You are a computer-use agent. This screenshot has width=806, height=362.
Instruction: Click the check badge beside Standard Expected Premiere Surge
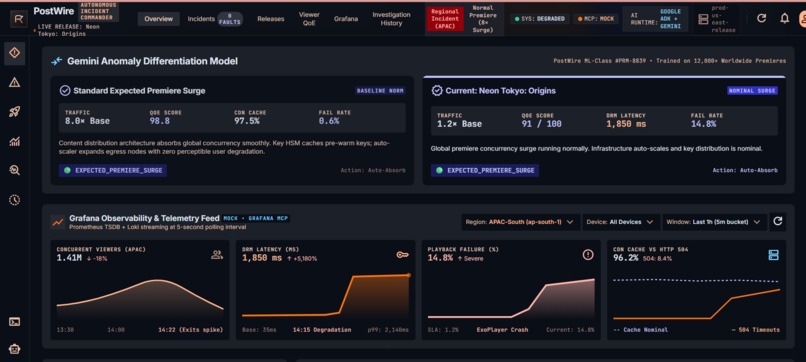point(65,90)
